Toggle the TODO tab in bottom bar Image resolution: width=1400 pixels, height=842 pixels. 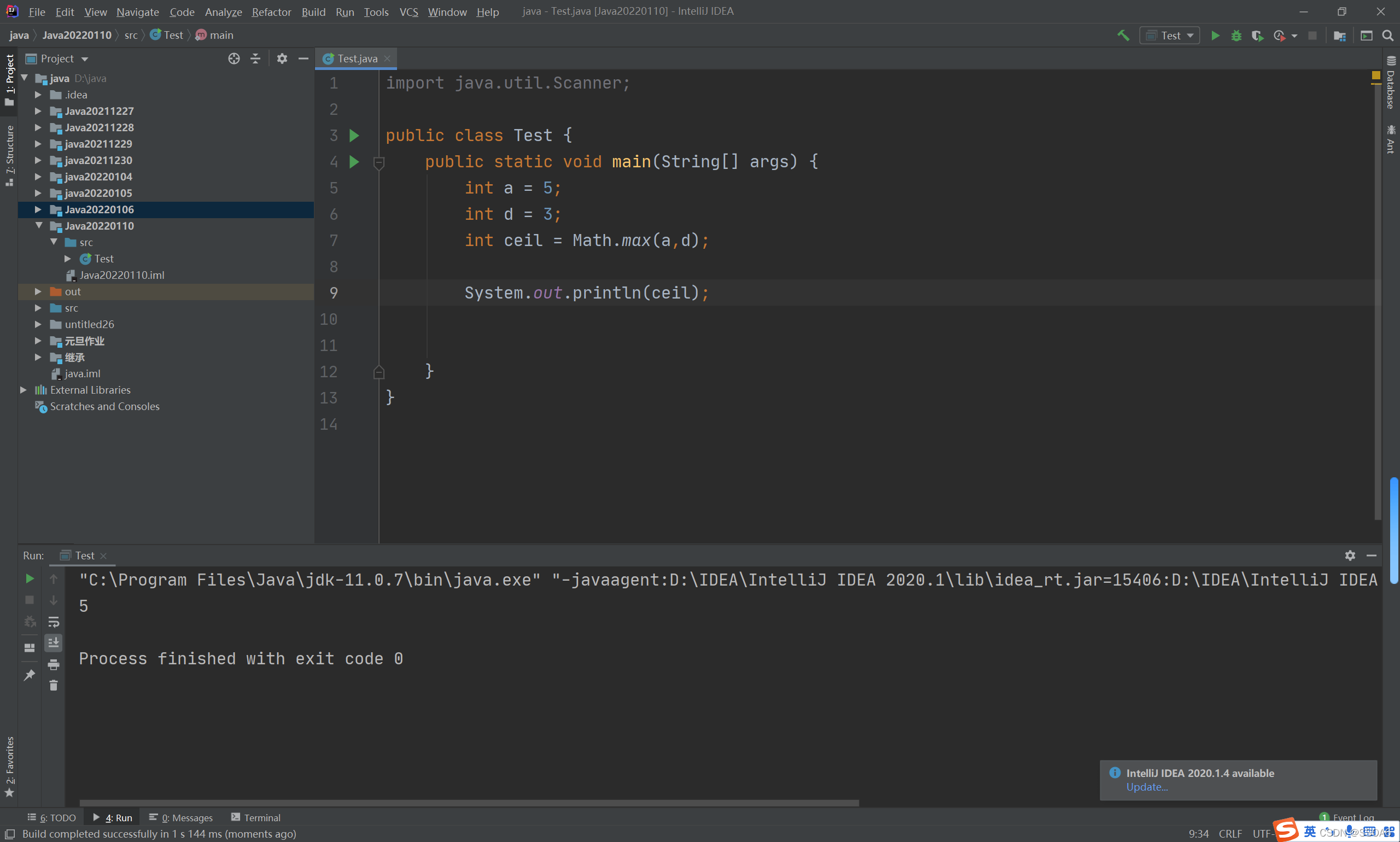(53, 817)
